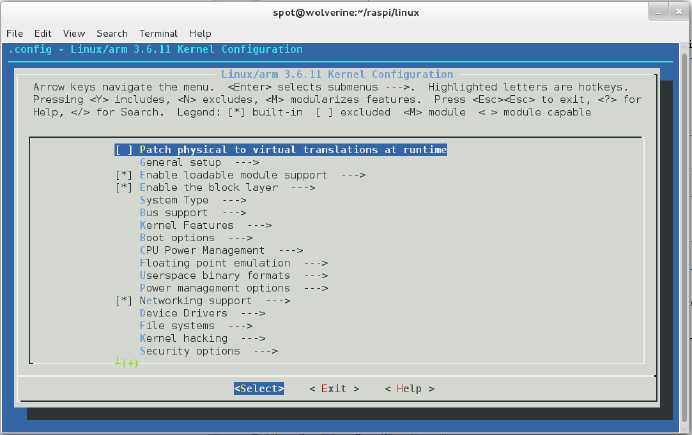The height and width of the screenshot is (435, 692).
Task: Click the Exit button
Action: coord(334,389)
